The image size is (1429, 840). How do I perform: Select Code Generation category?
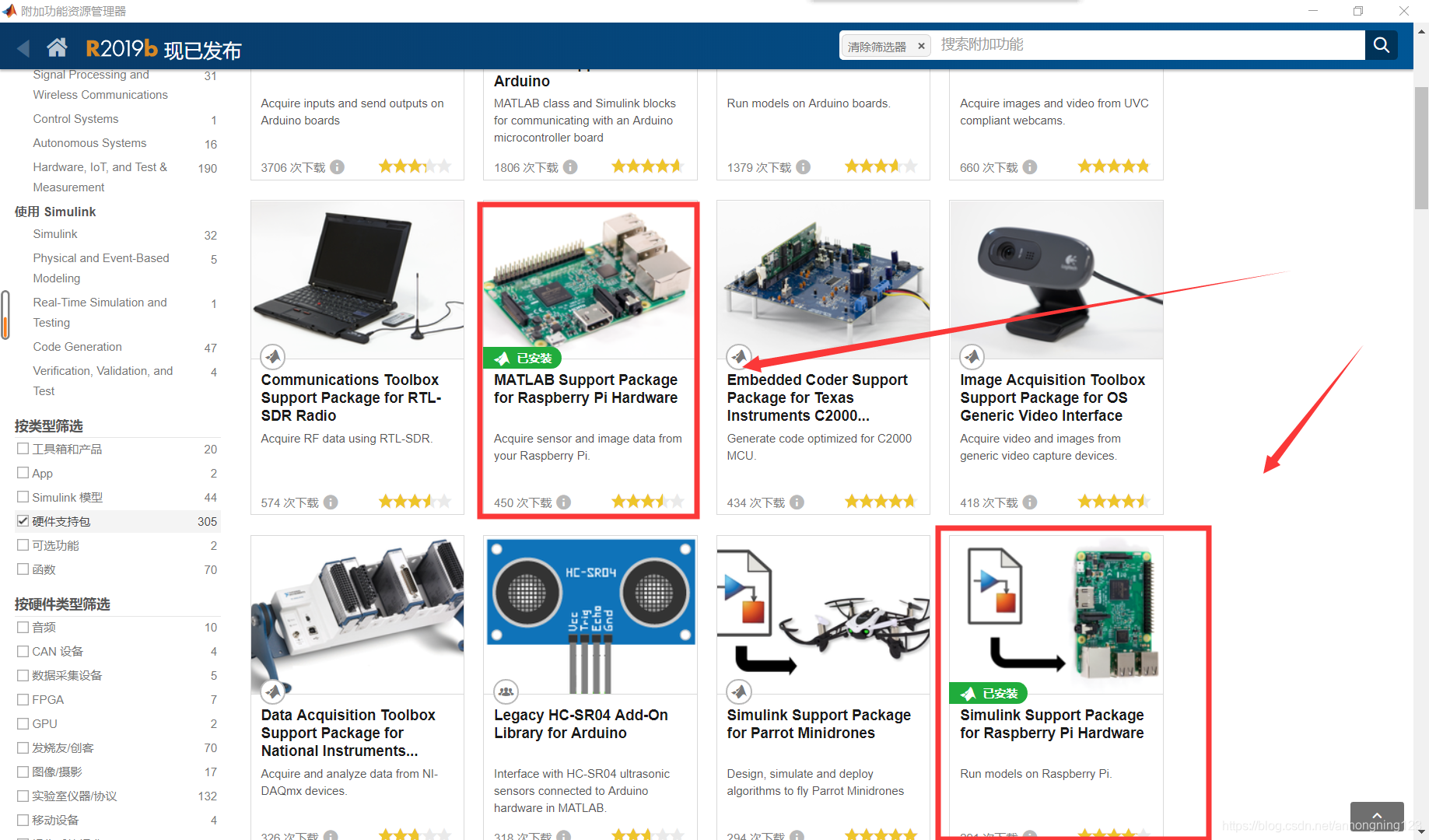[x=77, y=347]
